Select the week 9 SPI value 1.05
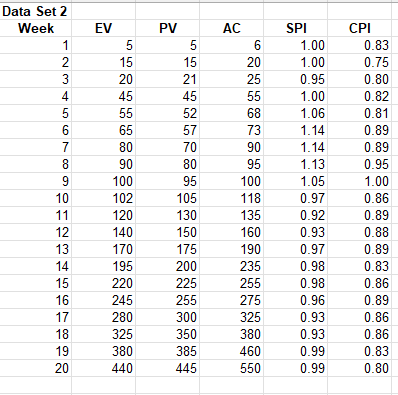 [295, 181]
